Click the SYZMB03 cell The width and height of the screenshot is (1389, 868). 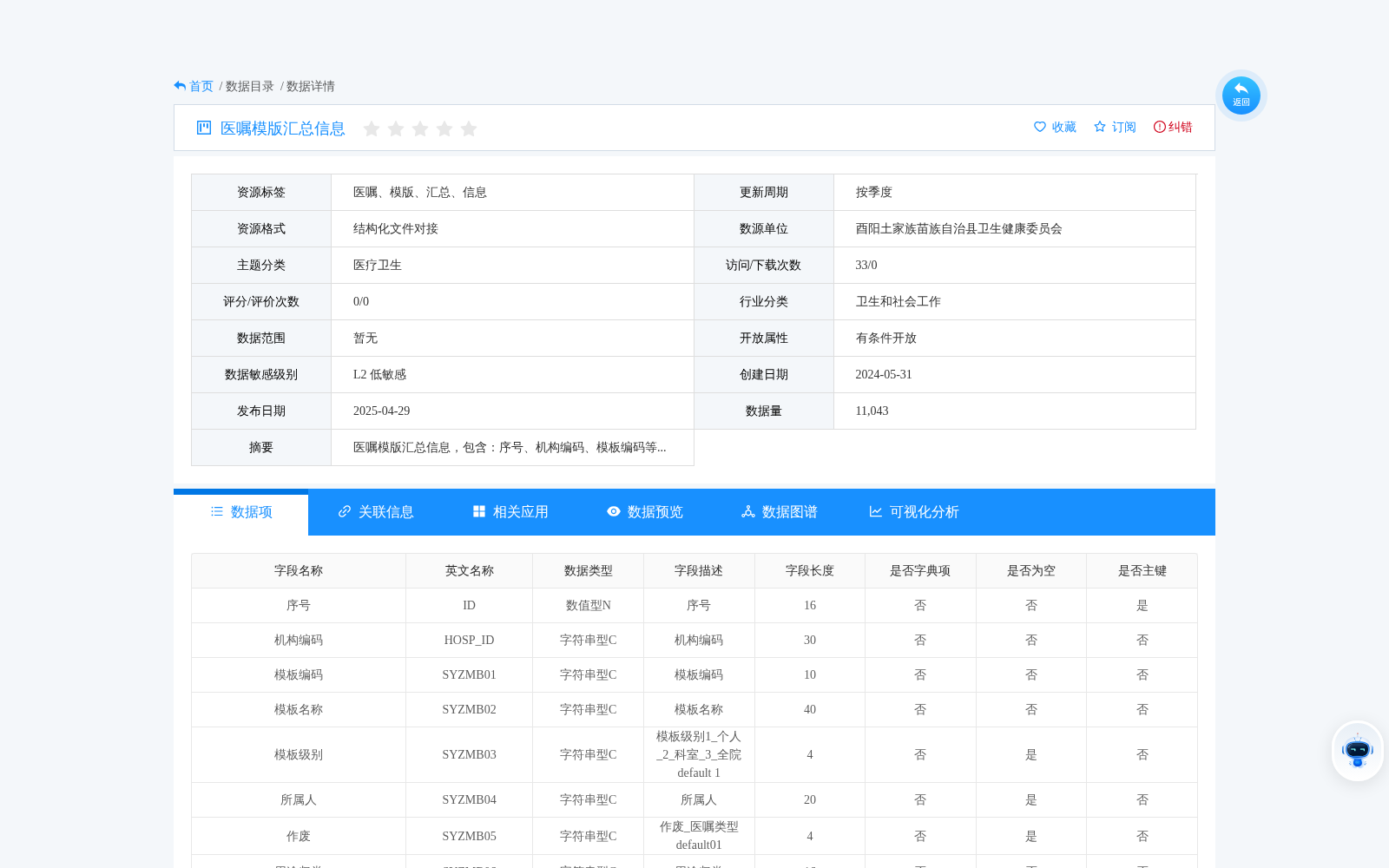tap(470, 754)
